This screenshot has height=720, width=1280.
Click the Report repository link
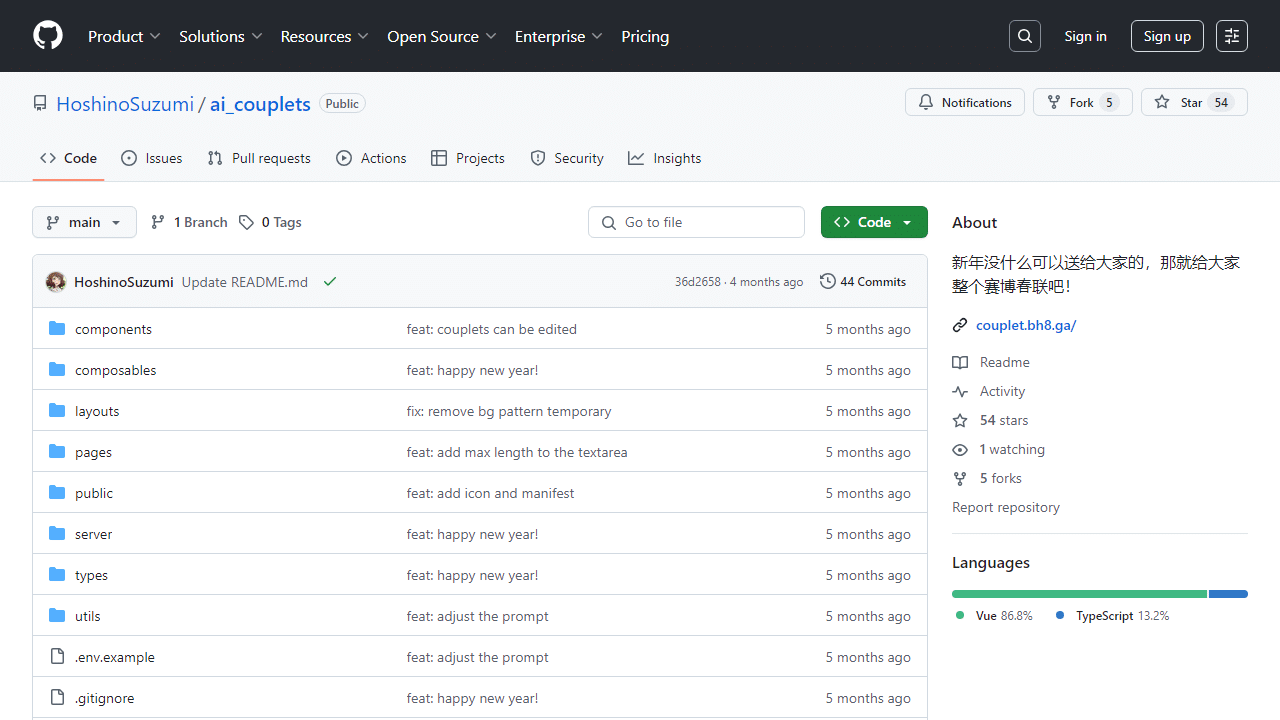coord(1006,507)
